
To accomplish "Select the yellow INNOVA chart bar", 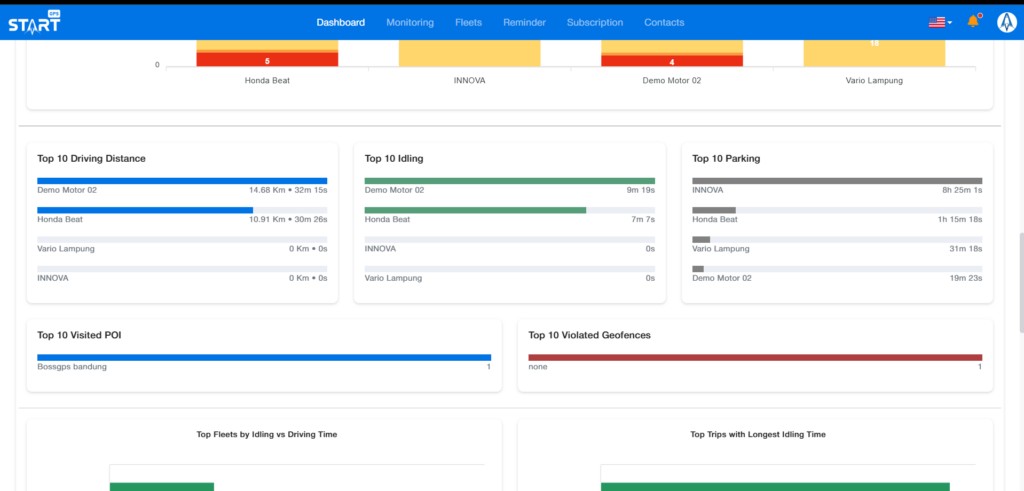I will click(x=469, y=54).
